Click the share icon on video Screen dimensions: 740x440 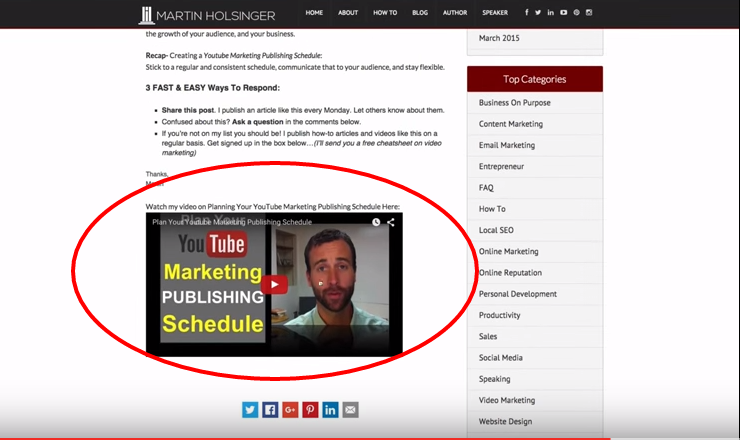pyautogui.click(x=391, y=222)
